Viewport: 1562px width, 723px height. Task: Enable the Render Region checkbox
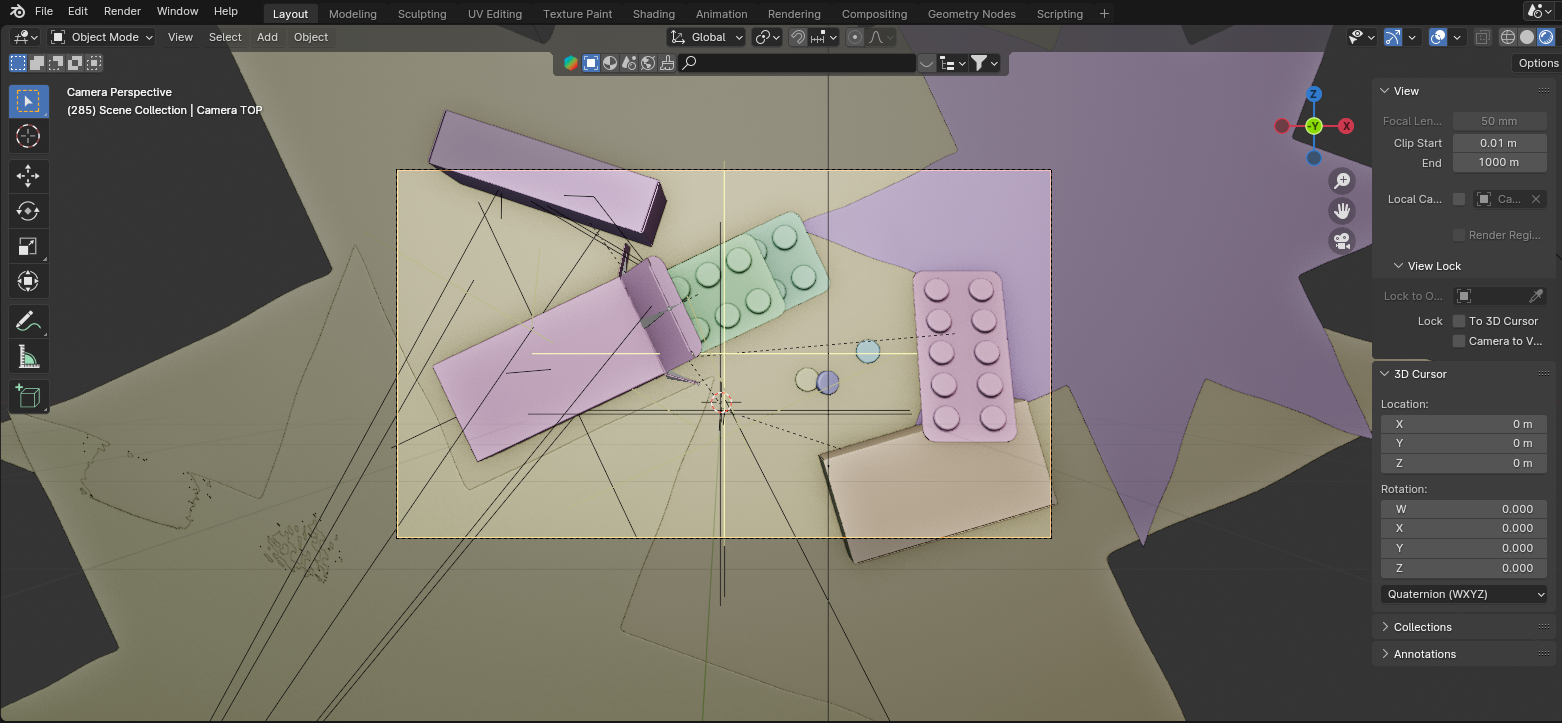(x=1457, y=234)
